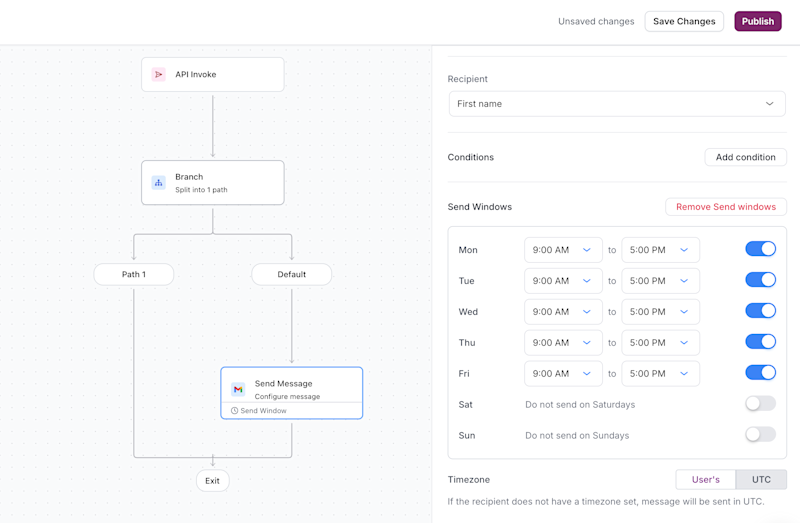Select User's timezone option

point(706,480)
